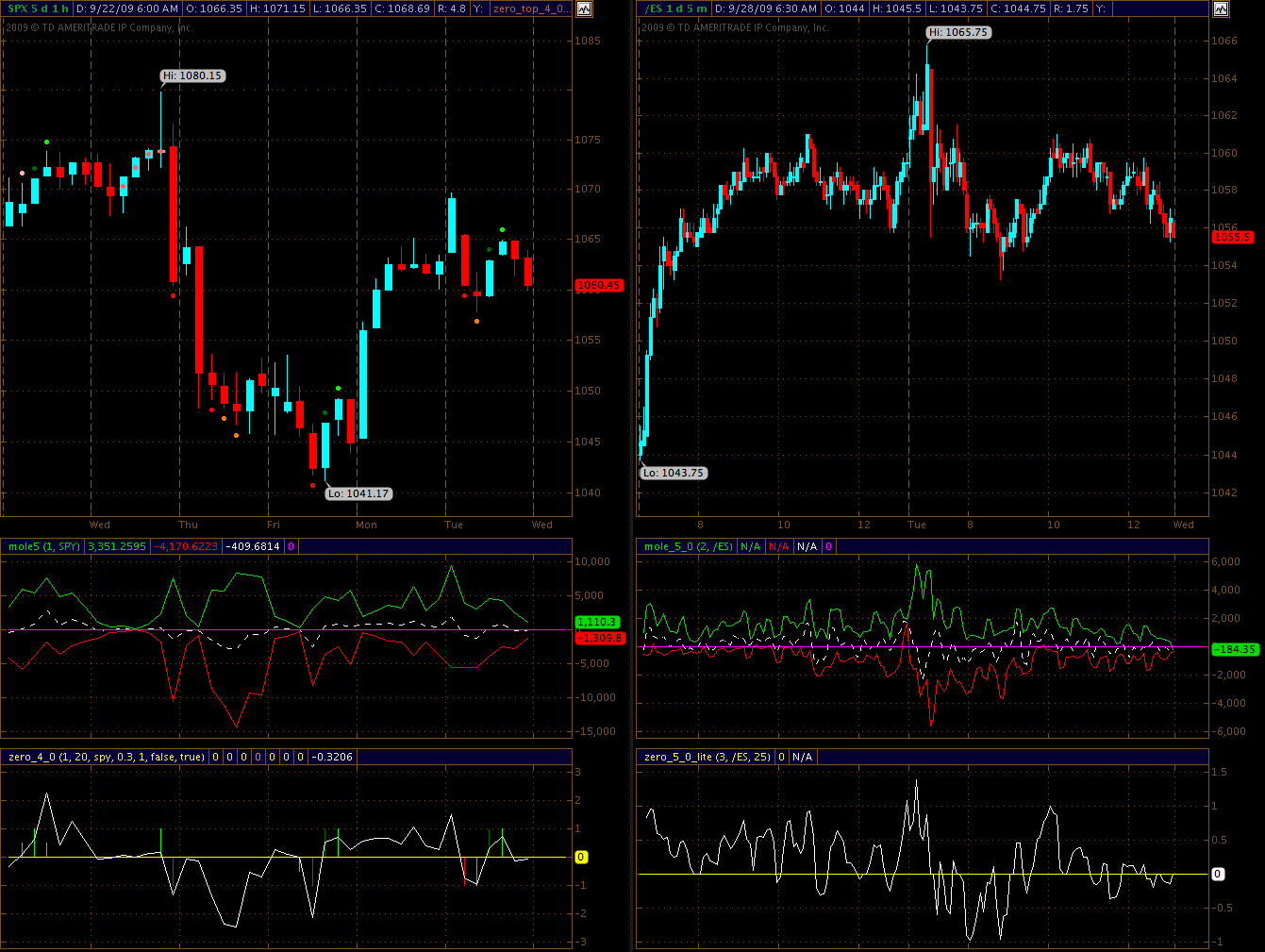Click the green -184.35 value marker

pyautogui.click(x=1235, y=649)
